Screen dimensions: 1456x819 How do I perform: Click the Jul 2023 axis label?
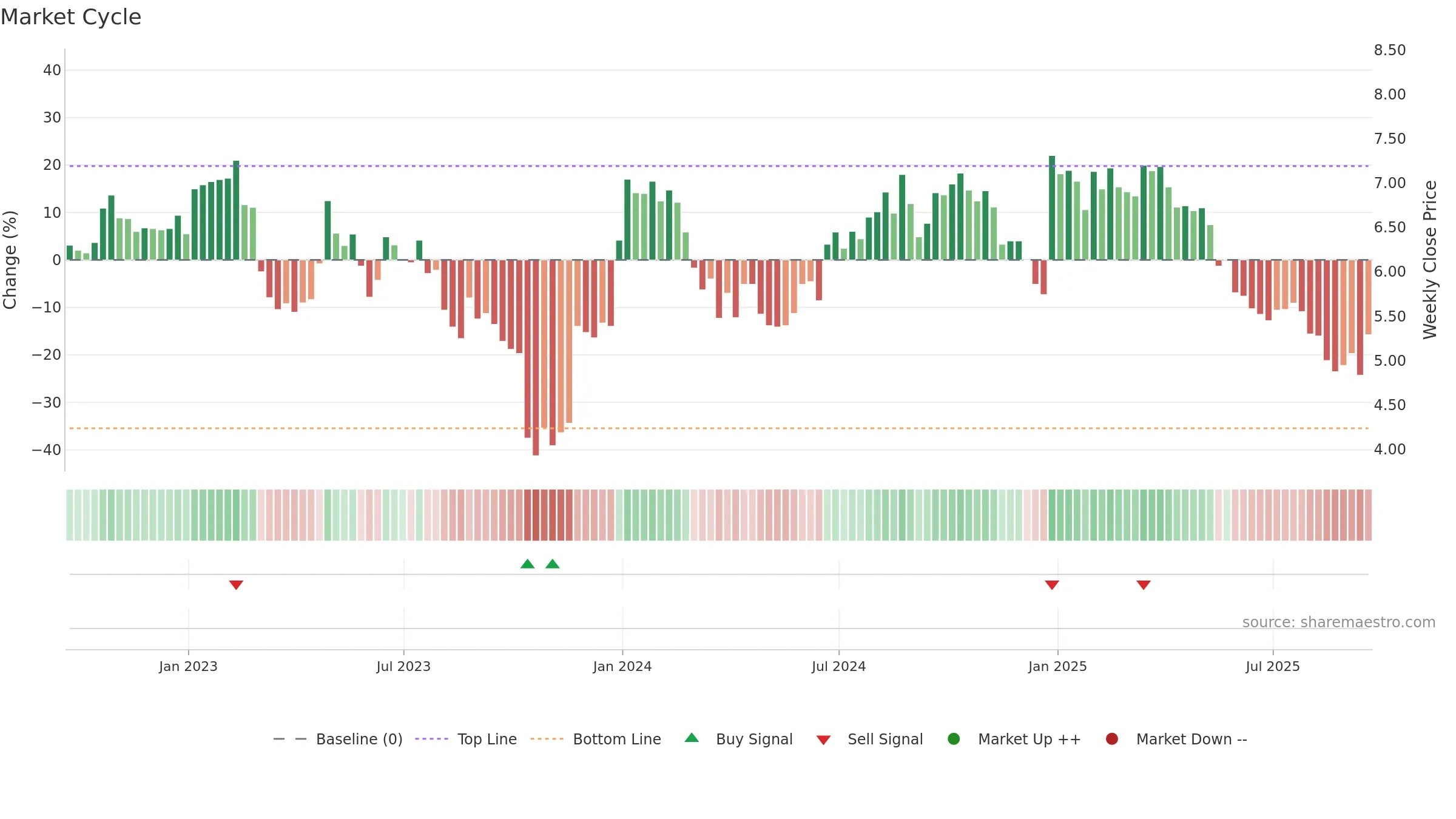point(403,666)
